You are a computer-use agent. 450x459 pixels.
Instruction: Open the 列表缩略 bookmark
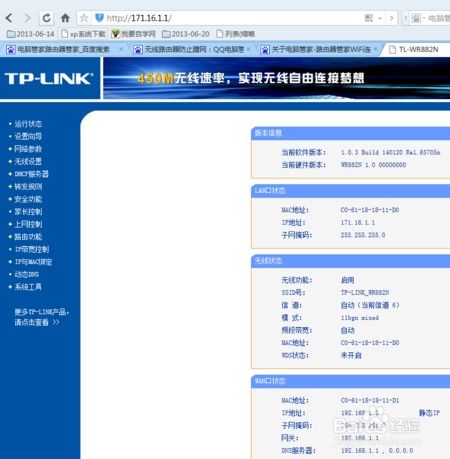(x=235, y=34)
